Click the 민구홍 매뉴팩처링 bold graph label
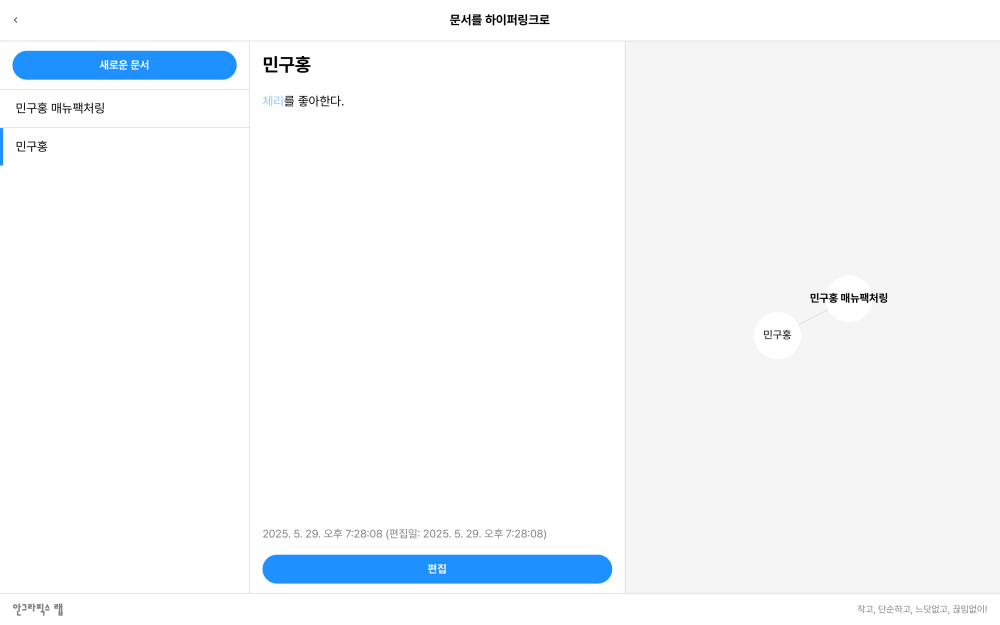The image size is (1000, 625). pos(848,298)
